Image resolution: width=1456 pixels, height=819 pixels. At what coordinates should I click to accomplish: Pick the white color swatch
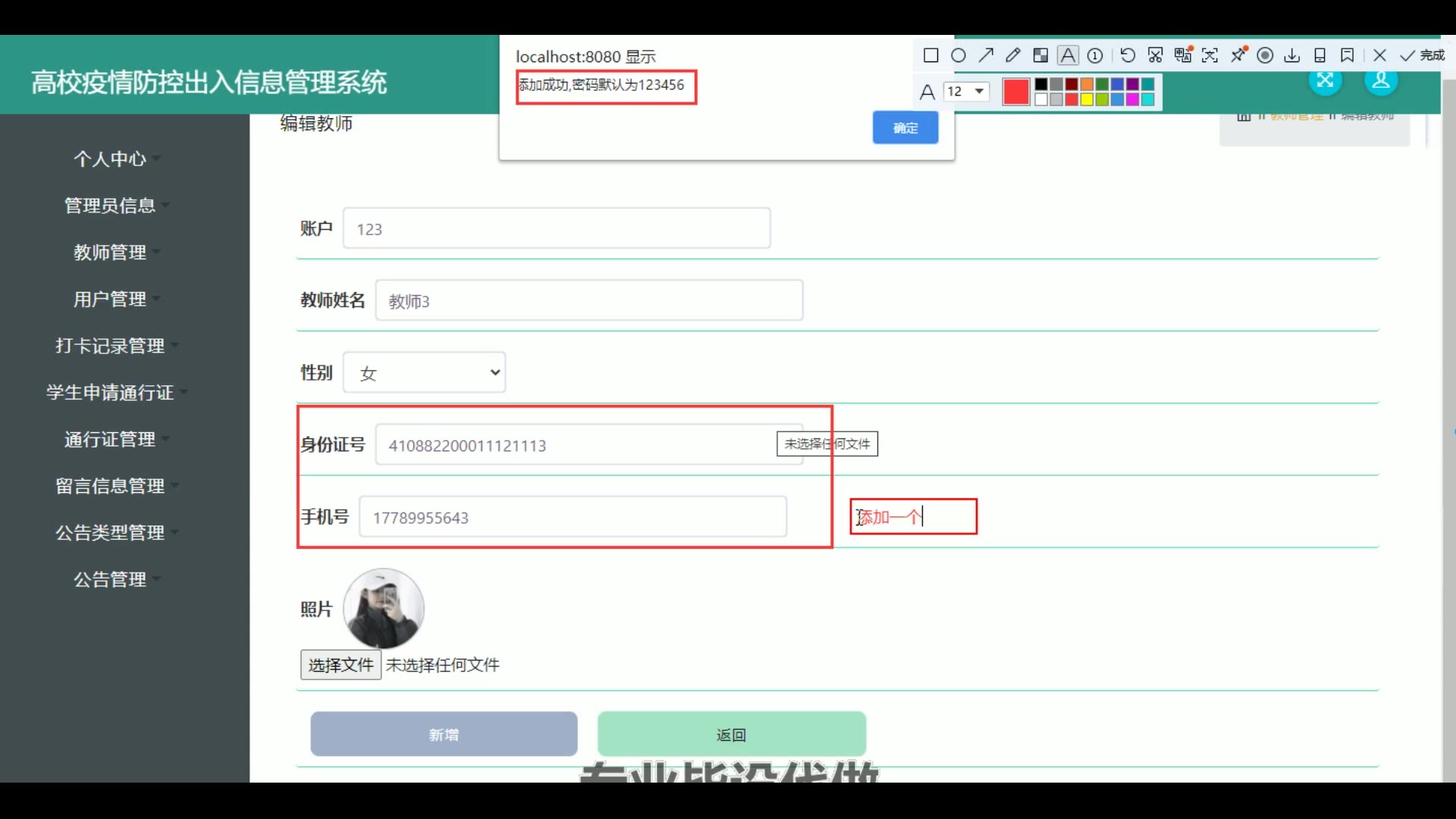tap(1041, 99)
